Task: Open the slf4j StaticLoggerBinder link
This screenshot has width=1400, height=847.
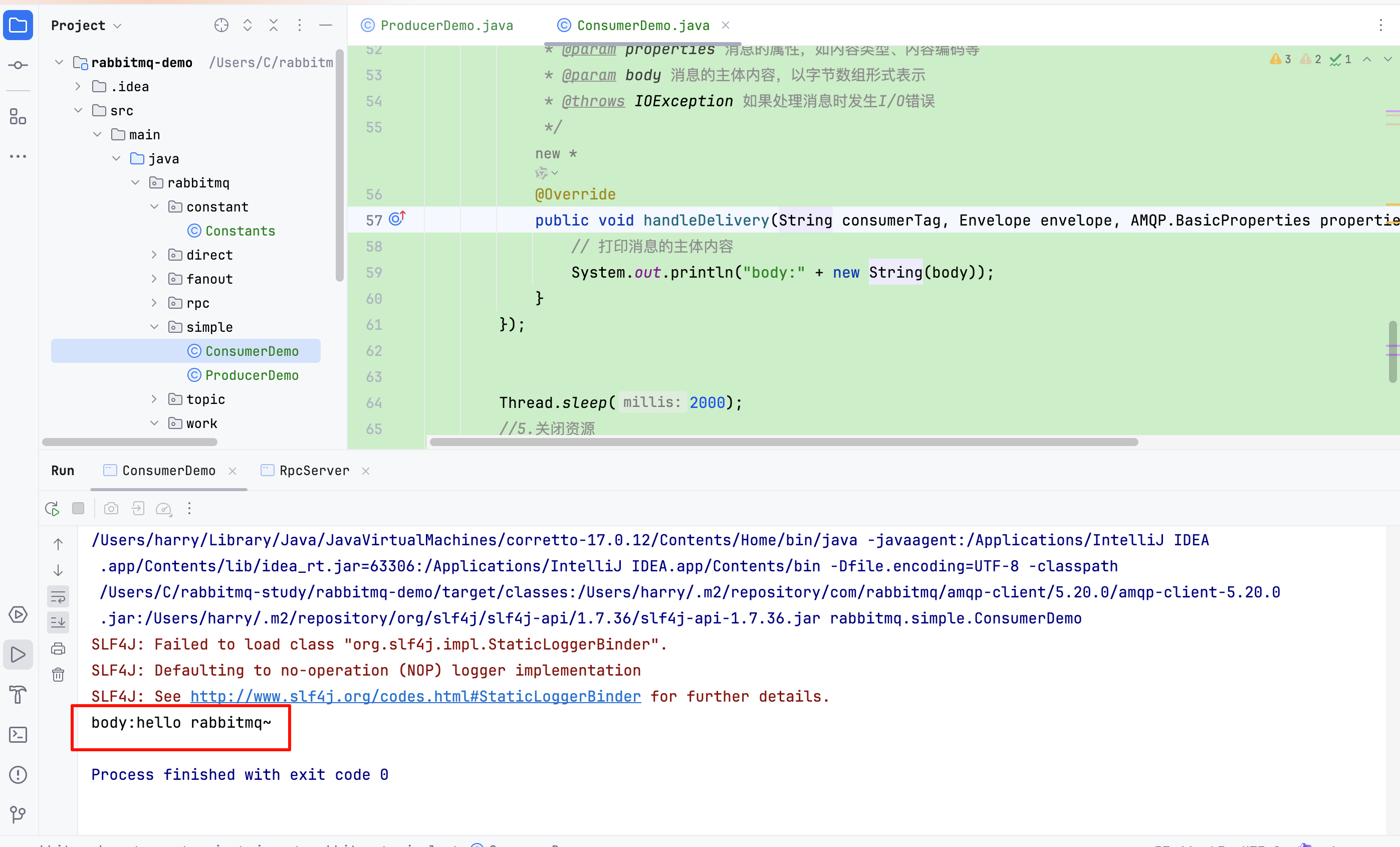Action: (x=415, y=697)
